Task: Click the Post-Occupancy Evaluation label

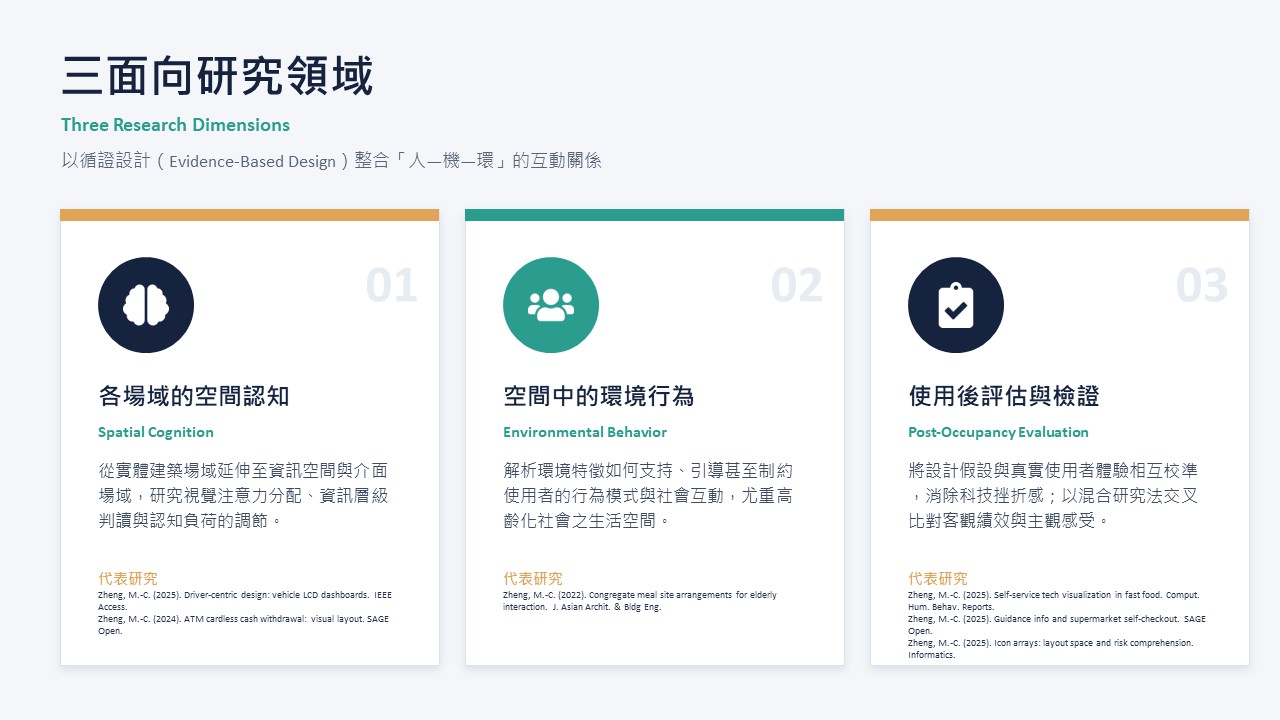Action: (998, 432)
